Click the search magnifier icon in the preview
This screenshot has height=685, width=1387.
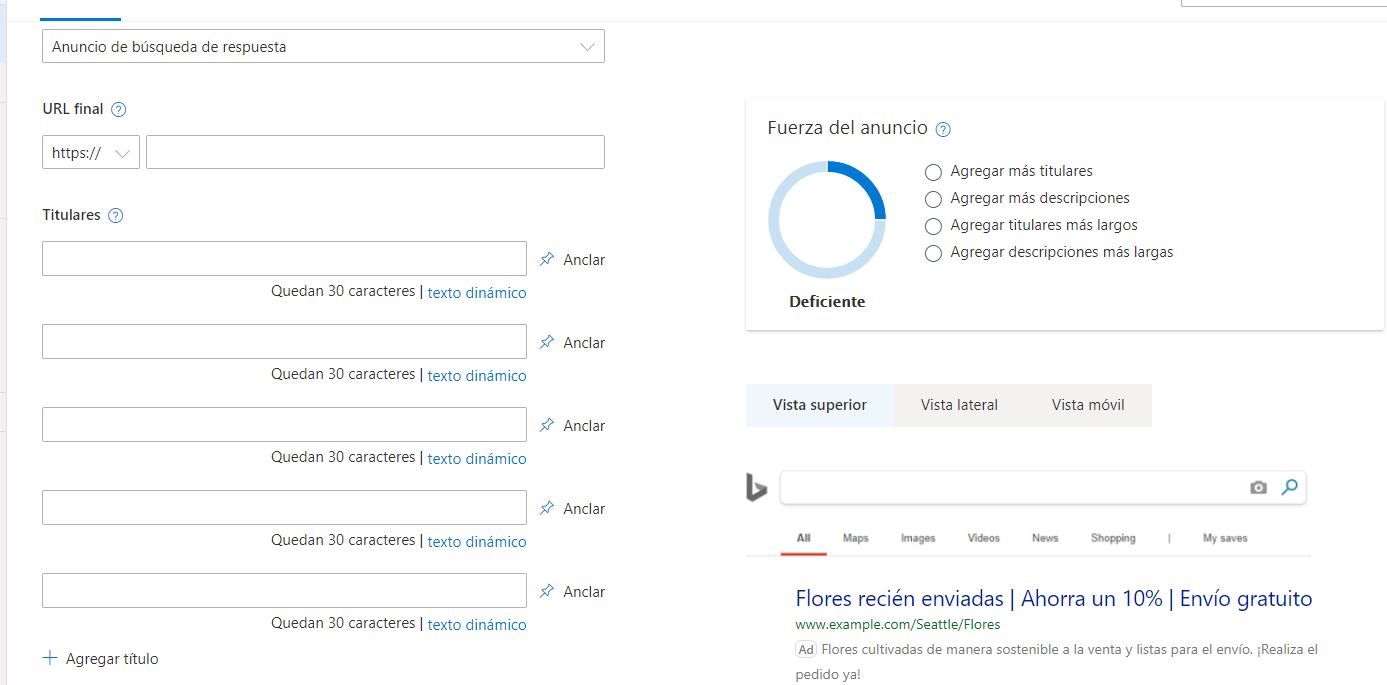1289,487
